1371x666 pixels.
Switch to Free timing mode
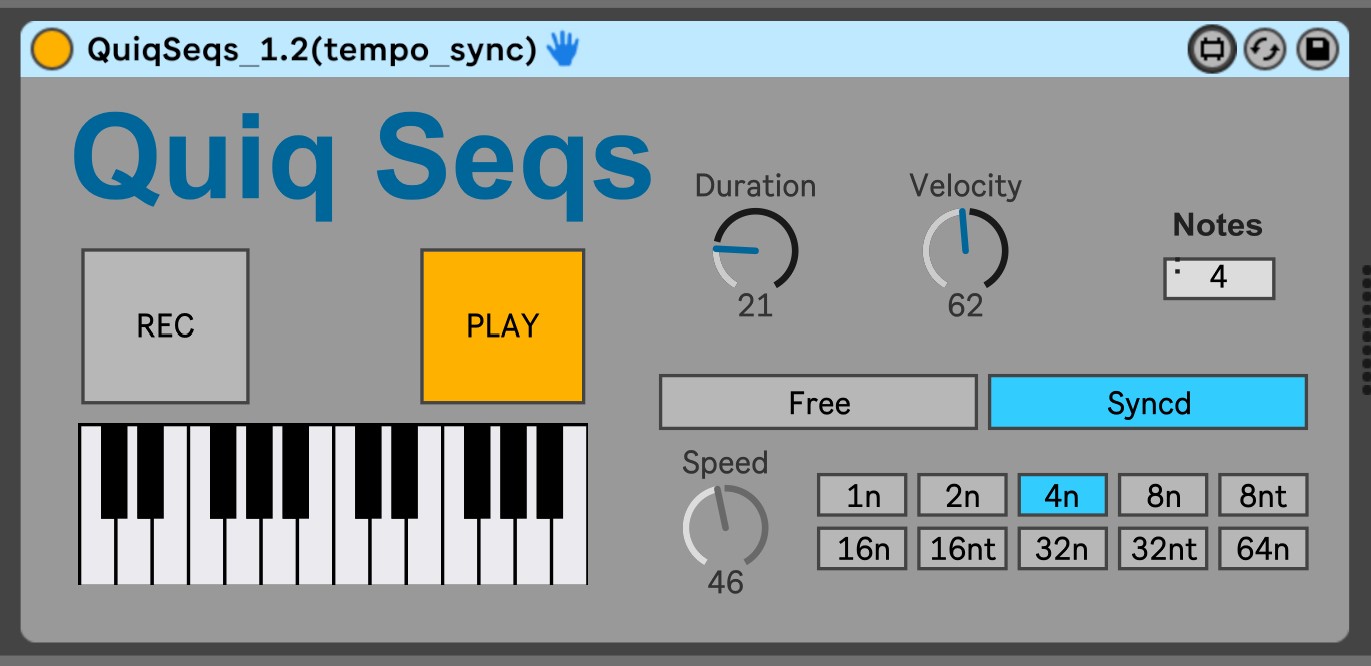[818, 403]
